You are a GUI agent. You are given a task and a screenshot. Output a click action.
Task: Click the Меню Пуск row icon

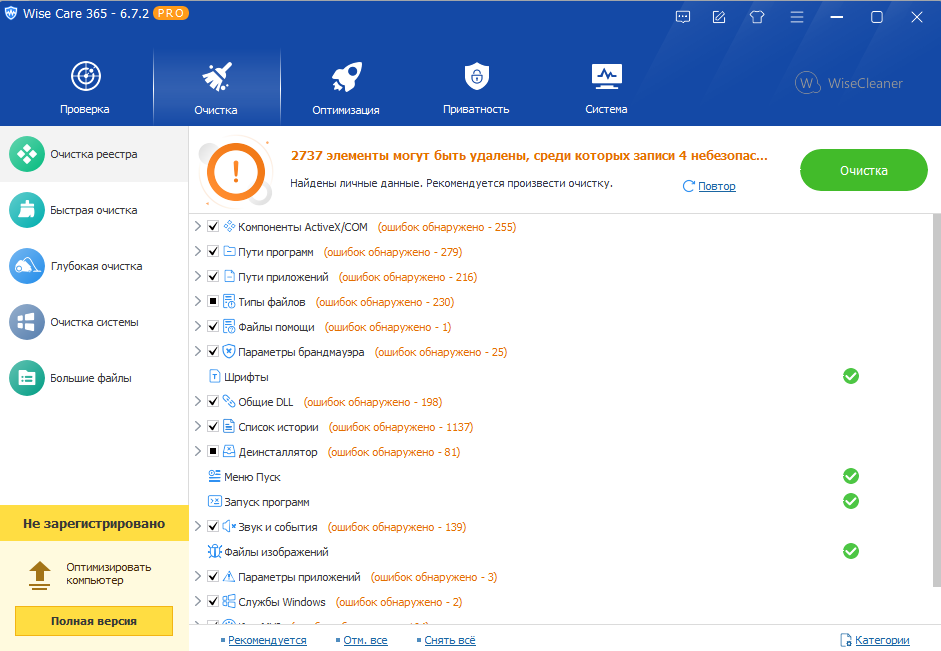[x=215, y=476]
